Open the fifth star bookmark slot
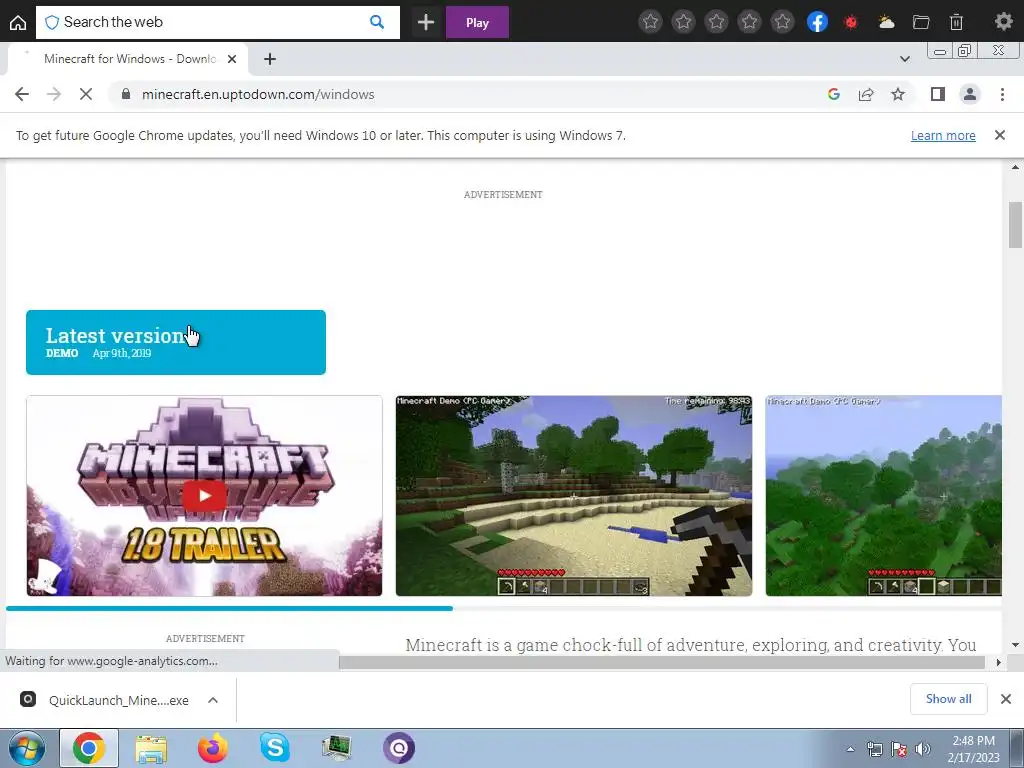The image size is (1024, 768). [782, 22]
